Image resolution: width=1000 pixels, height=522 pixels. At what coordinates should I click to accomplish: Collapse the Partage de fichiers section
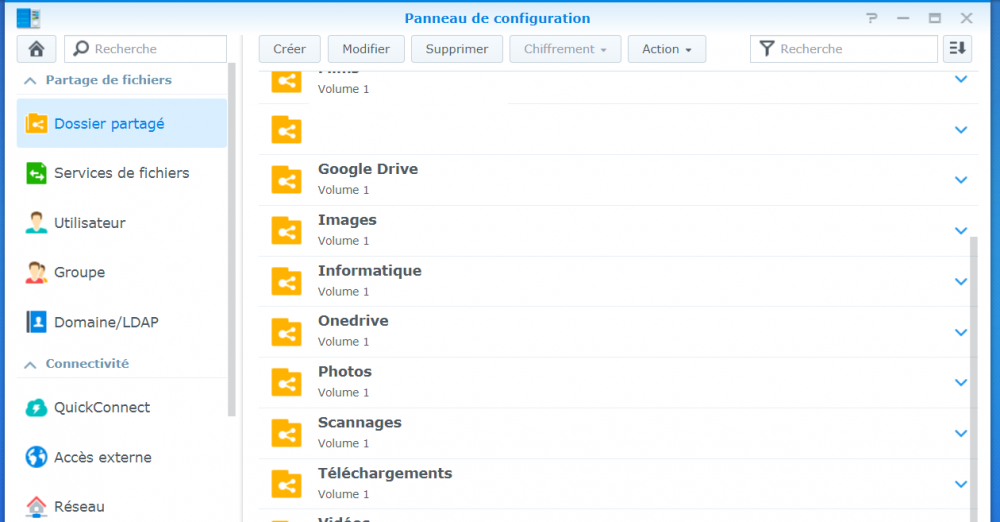coord(31,80)
